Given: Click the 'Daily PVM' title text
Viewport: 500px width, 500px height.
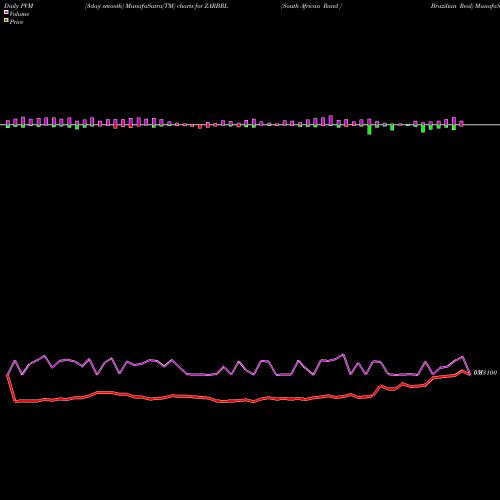Looking at the screenshot, I should 19,6.
